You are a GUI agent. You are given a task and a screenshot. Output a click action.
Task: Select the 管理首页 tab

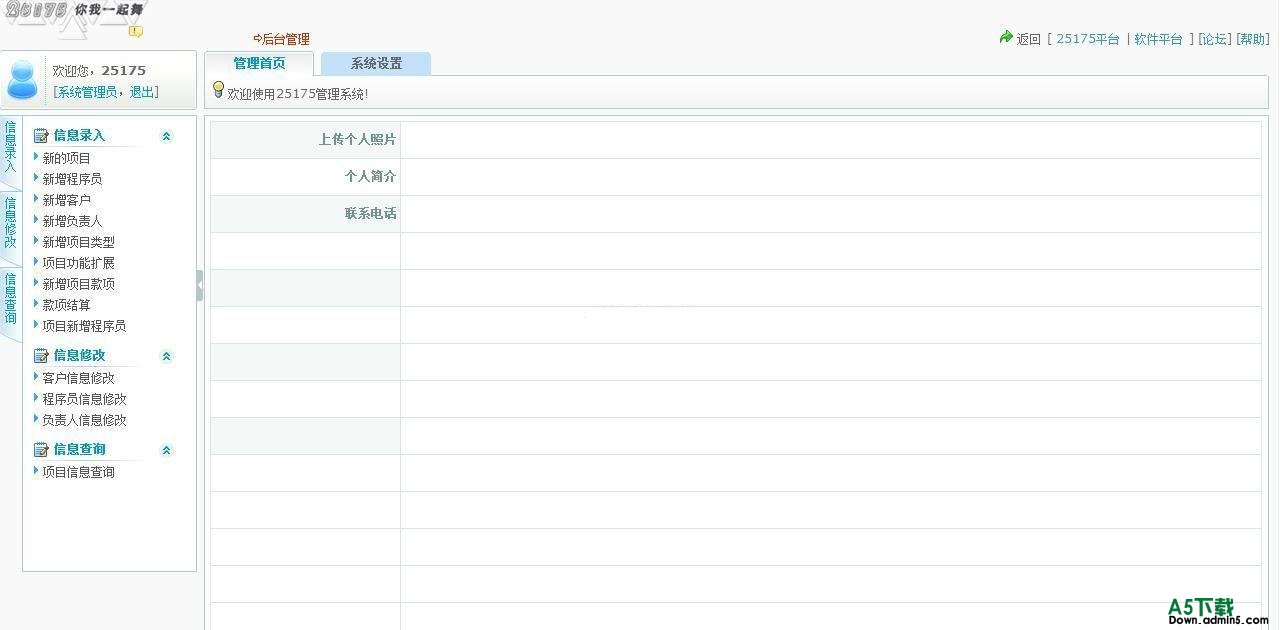[x=259, y=64]
